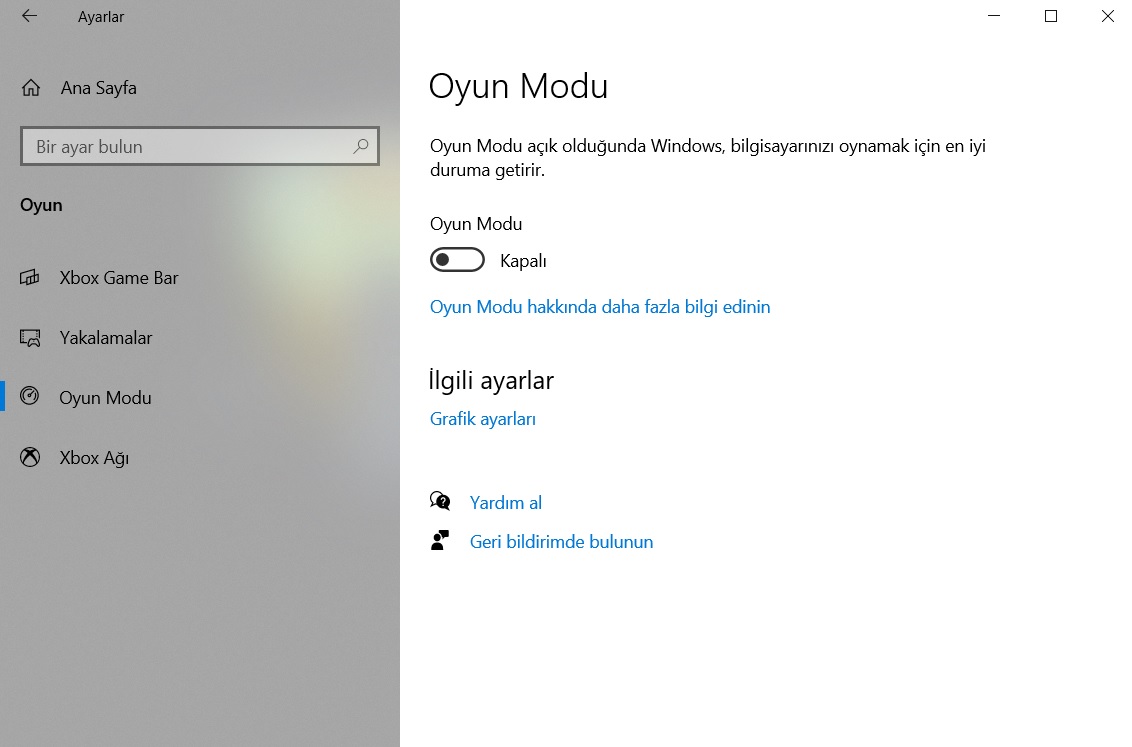Click the Oyun Modu gauge icon in sidebar

point(30,397)
